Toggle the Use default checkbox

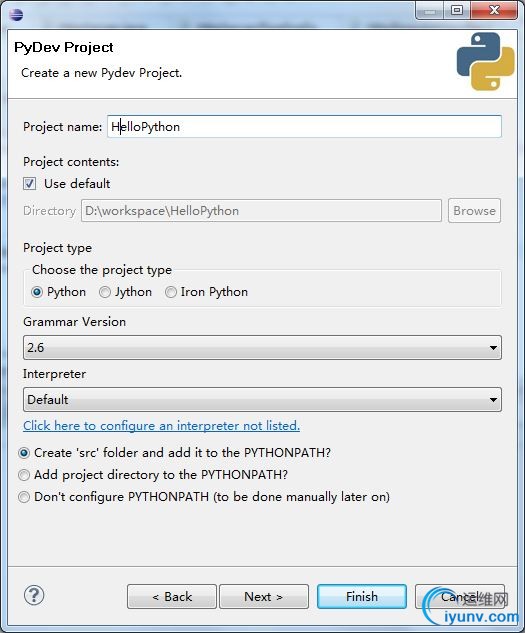click(29, 184)
